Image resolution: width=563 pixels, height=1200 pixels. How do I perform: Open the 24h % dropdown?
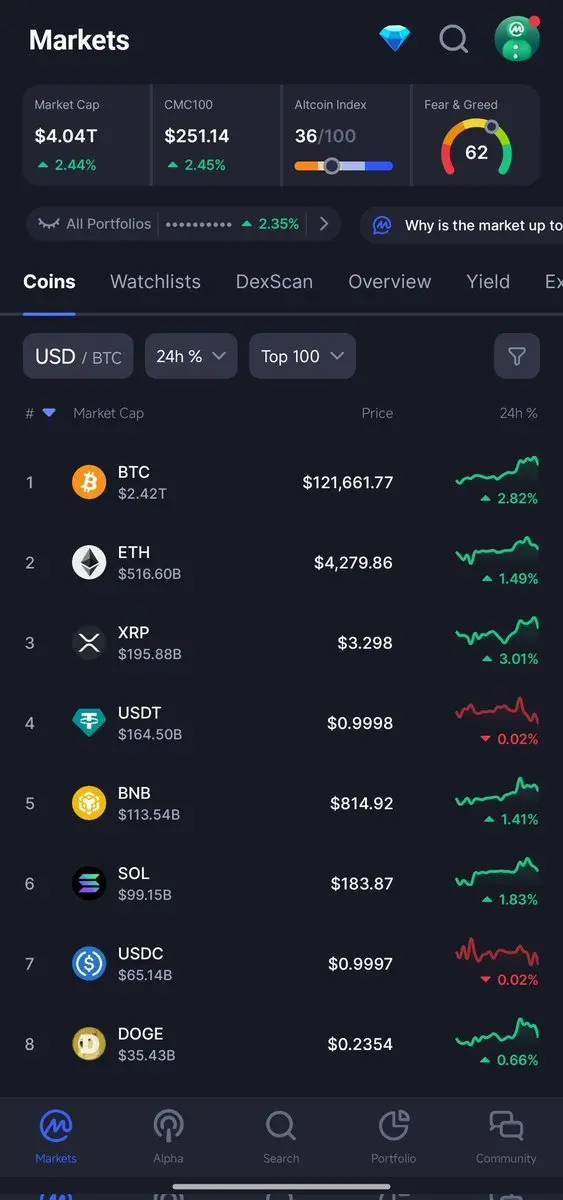point(191,356)
